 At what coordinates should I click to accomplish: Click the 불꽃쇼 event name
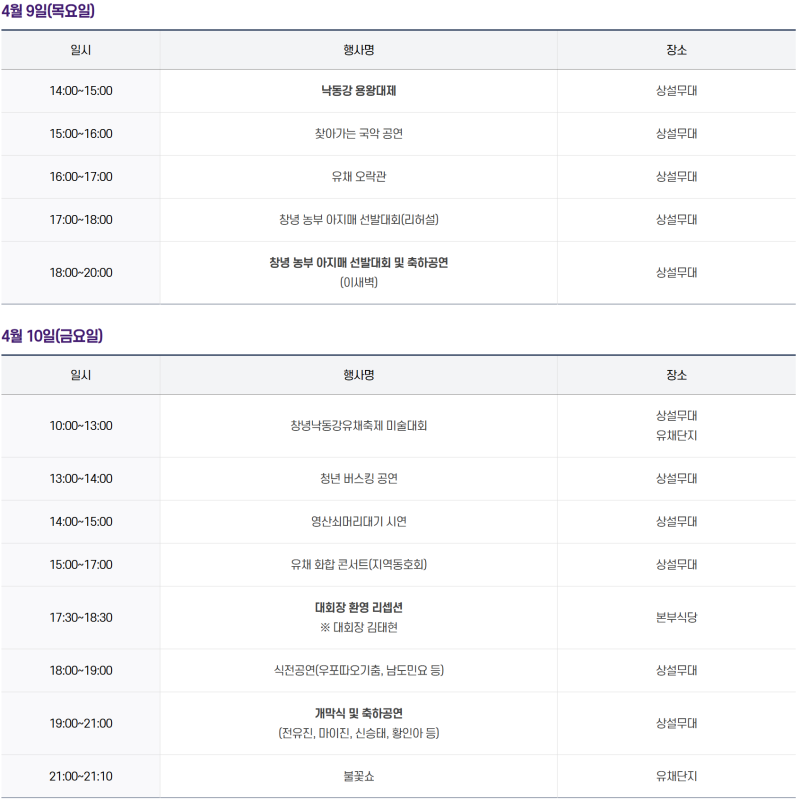[358, 776]
